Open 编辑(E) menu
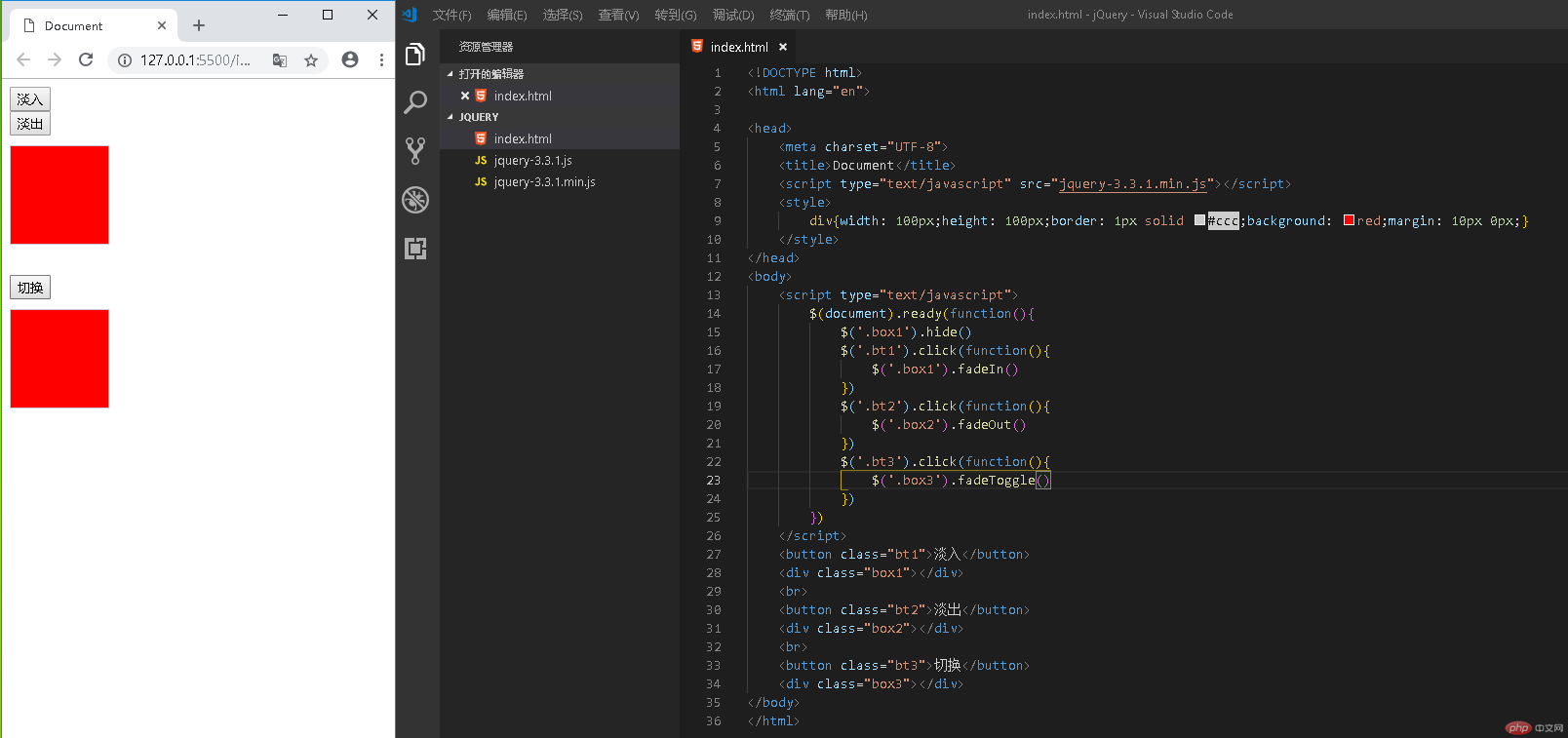 click(507, 15)
